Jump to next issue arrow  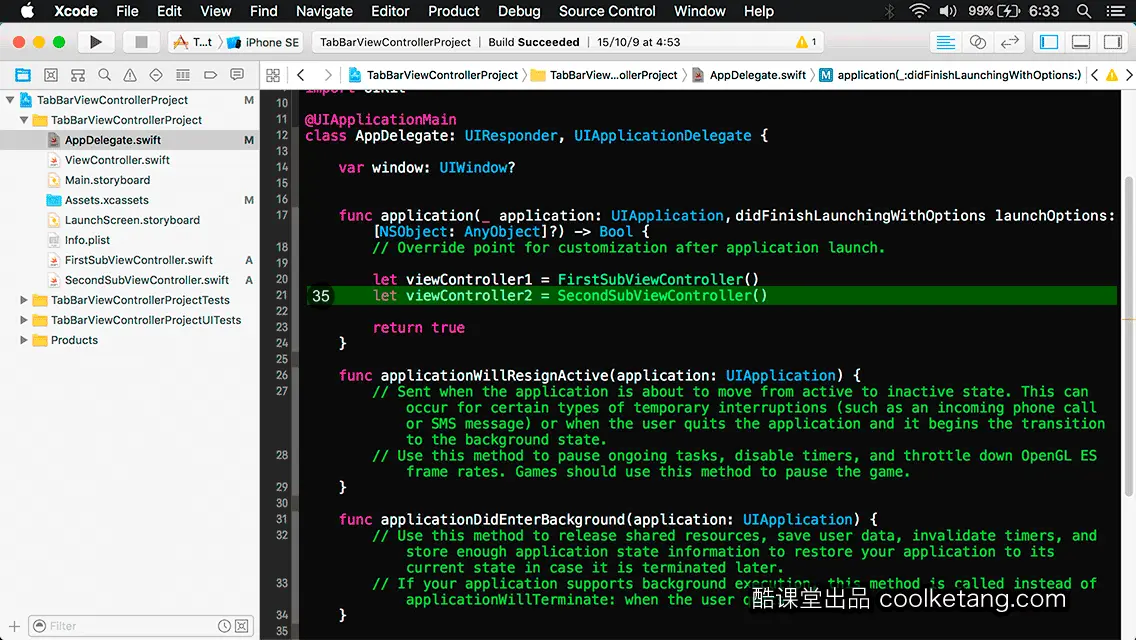click(x=1129, y=75)
